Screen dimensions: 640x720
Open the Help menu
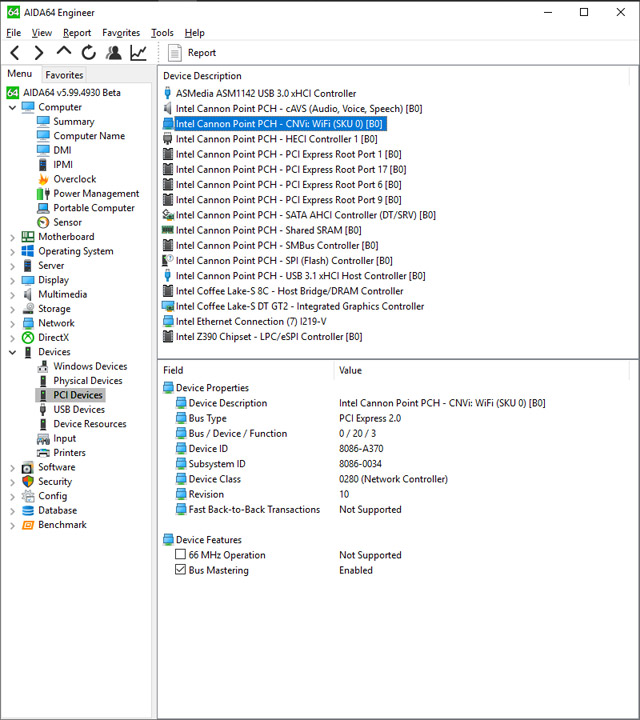click(x=194, y=33)
